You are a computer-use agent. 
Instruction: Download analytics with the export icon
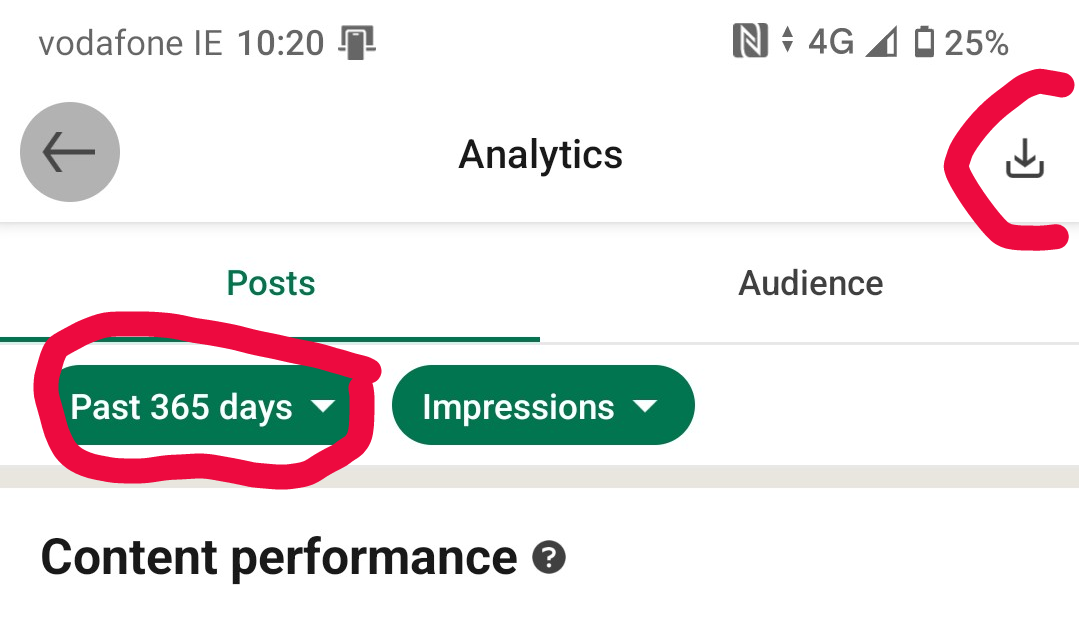pos(1025,158)
